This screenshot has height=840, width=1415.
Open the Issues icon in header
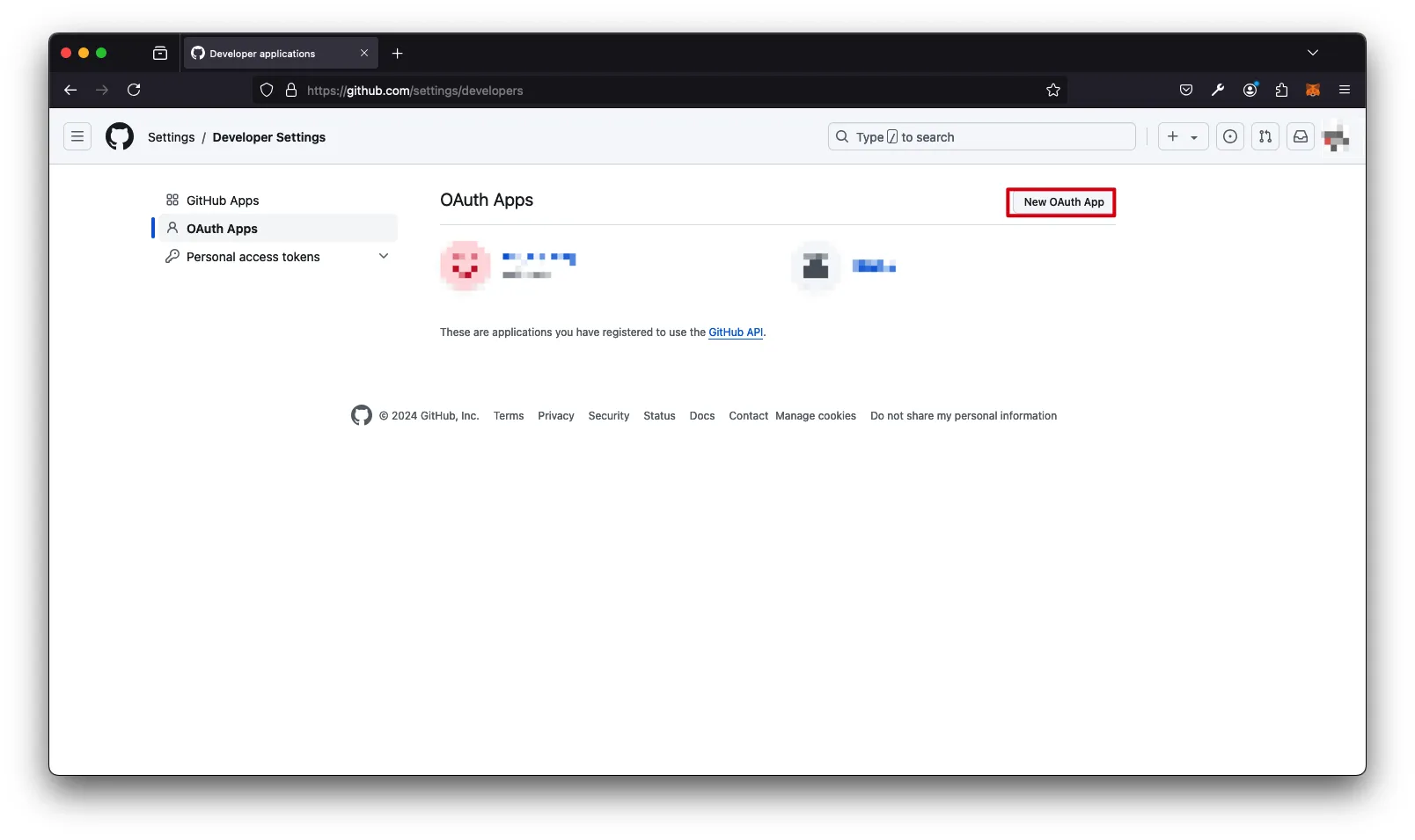point(1229,137)
